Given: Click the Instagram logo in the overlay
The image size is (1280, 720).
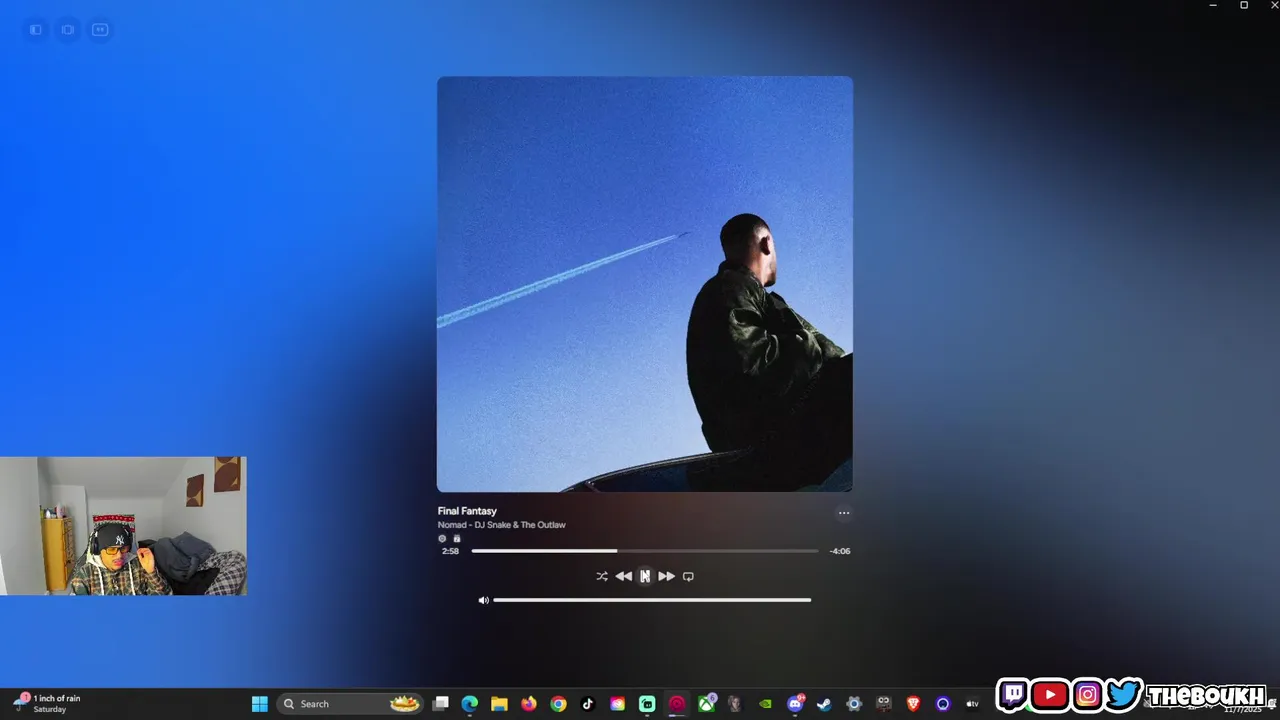Looking at the screenshot, I should [1088, 694].
